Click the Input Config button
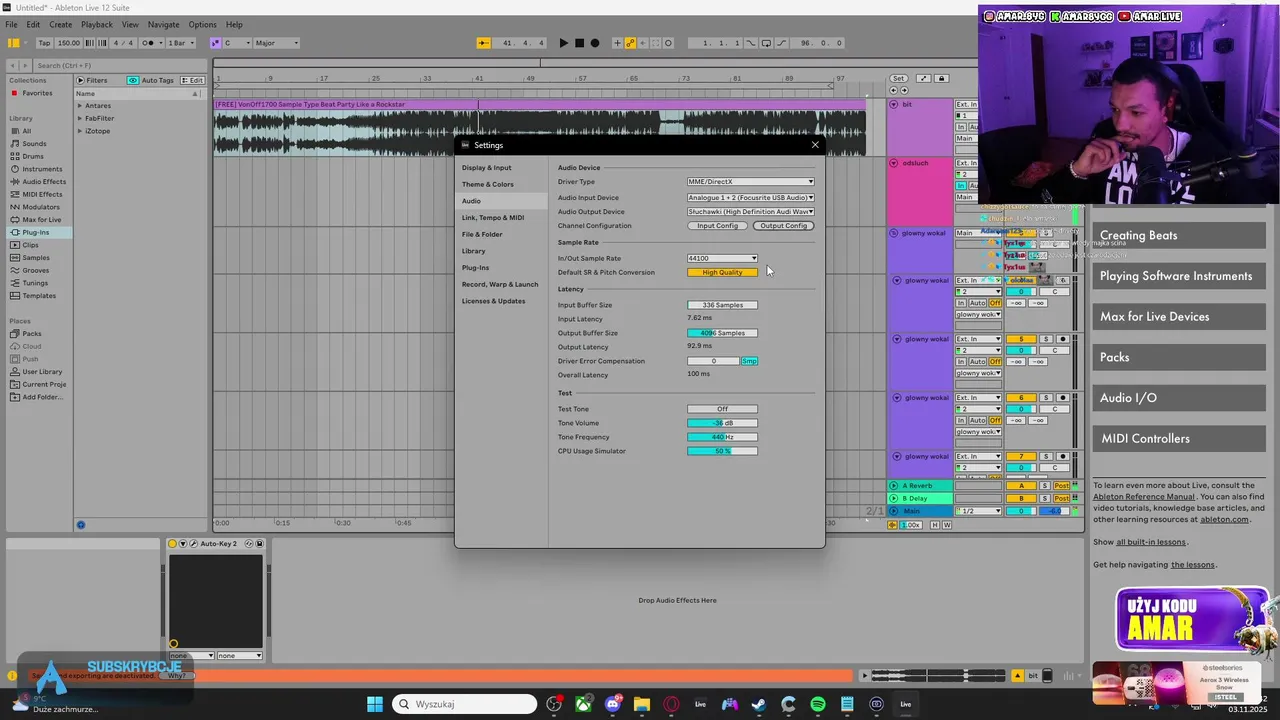Viewport: 1280px width, 720px height. tap(717, 226)
